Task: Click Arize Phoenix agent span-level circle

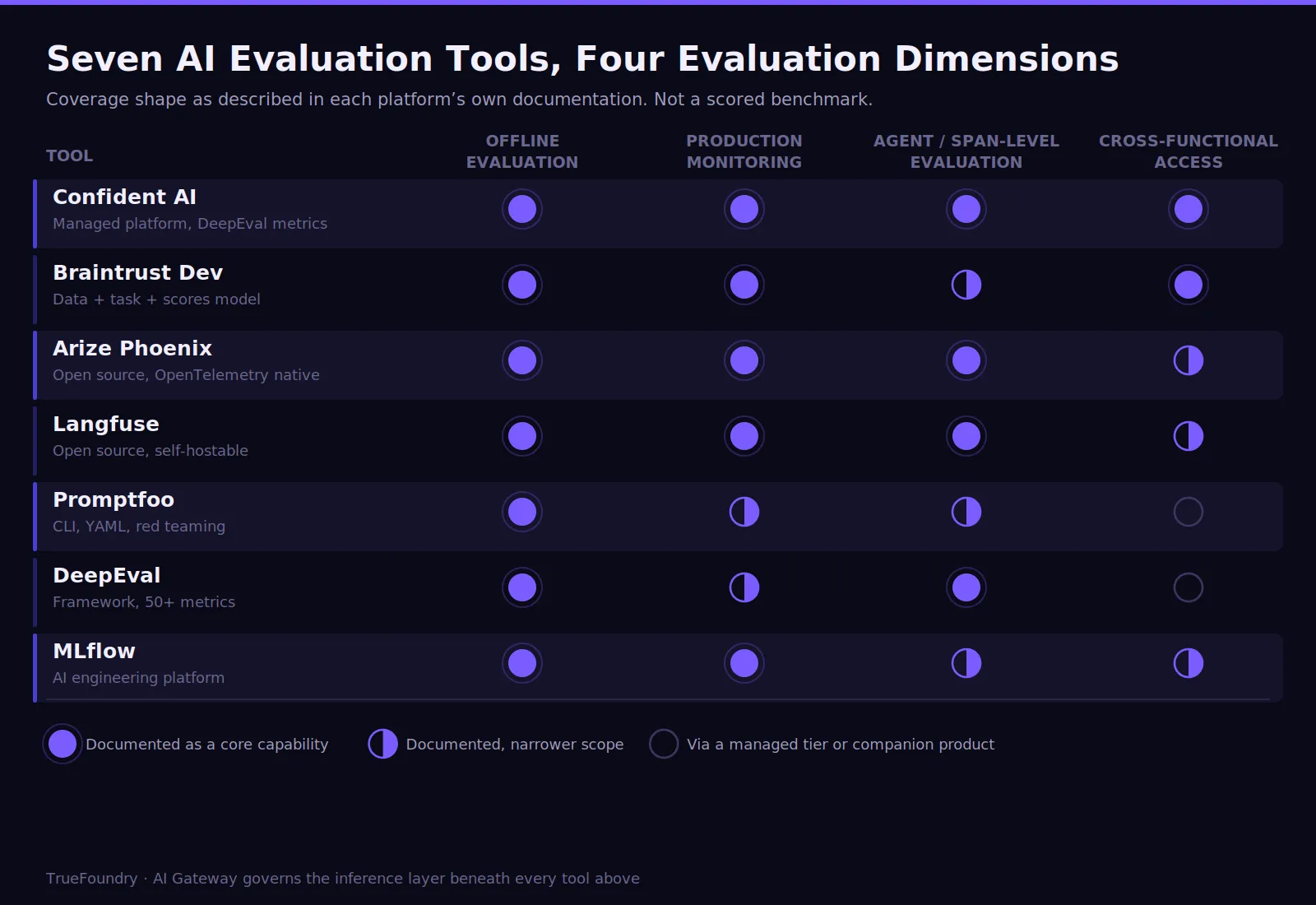Action: pyautogui.click(x=966, y=360)
